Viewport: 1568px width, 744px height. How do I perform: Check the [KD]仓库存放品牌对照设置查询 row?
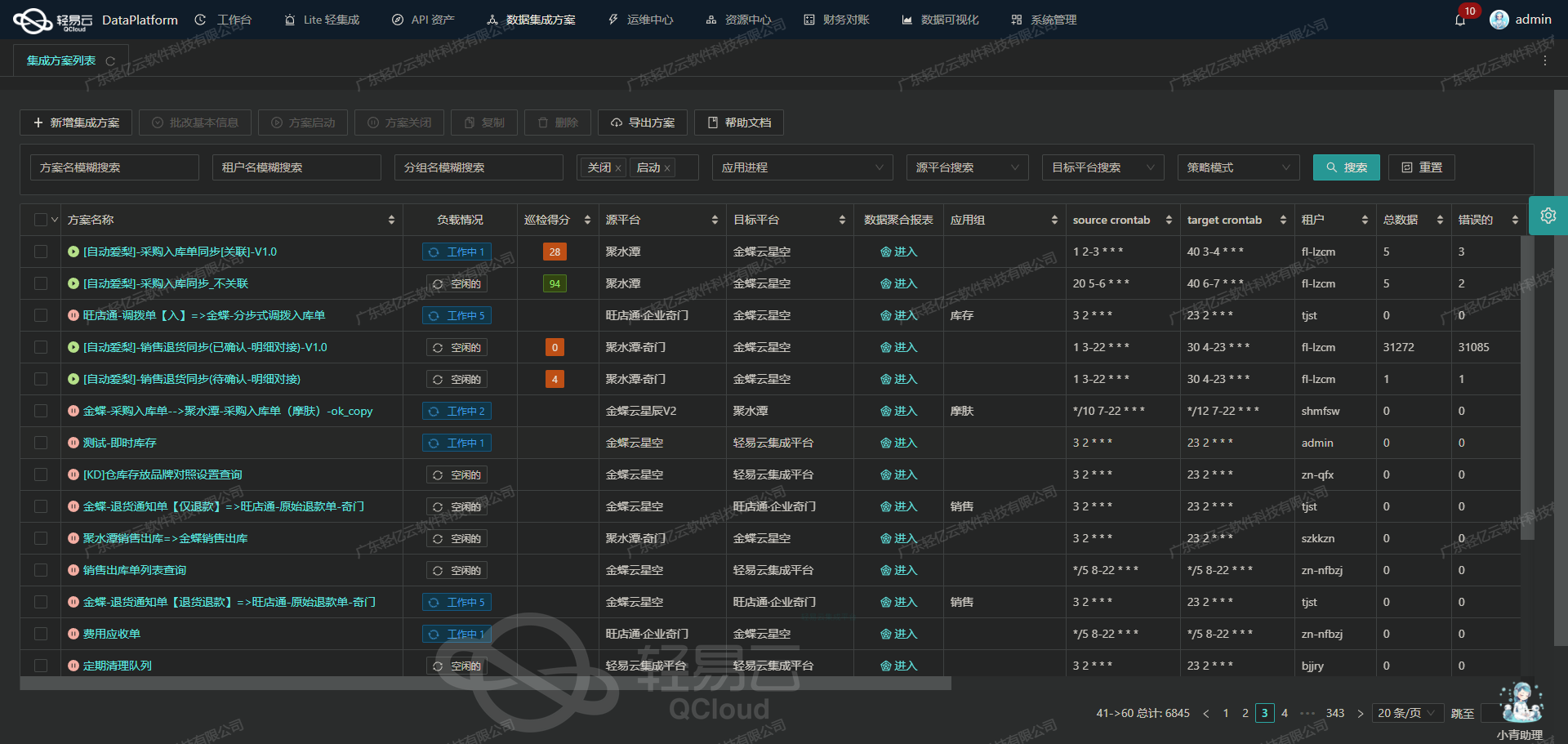click(41, 474)
